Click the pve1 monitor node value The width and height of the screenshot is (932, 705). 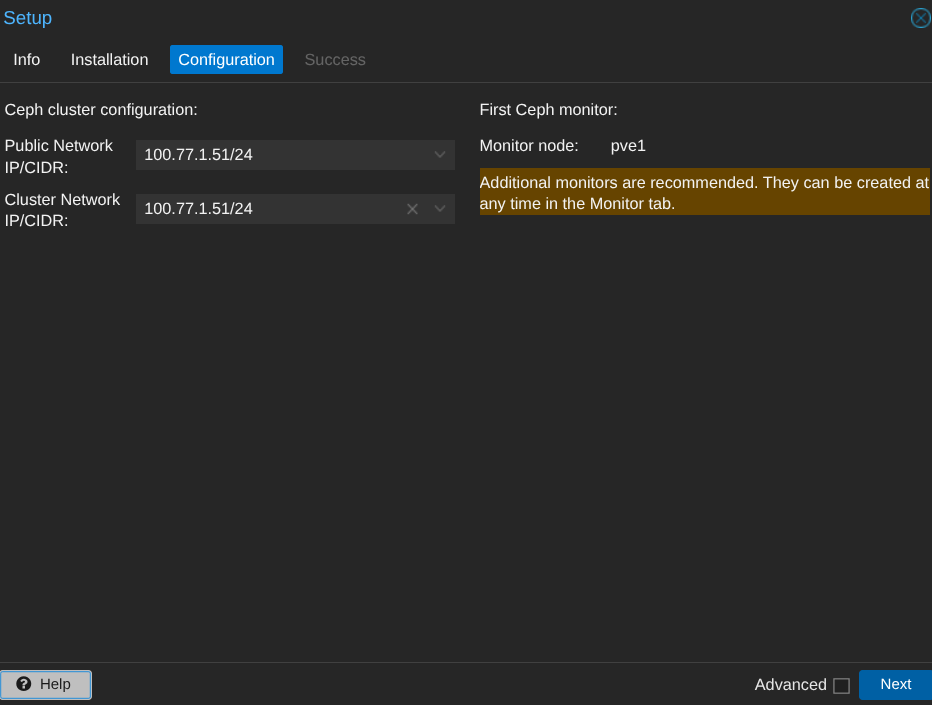coord(628,146)
